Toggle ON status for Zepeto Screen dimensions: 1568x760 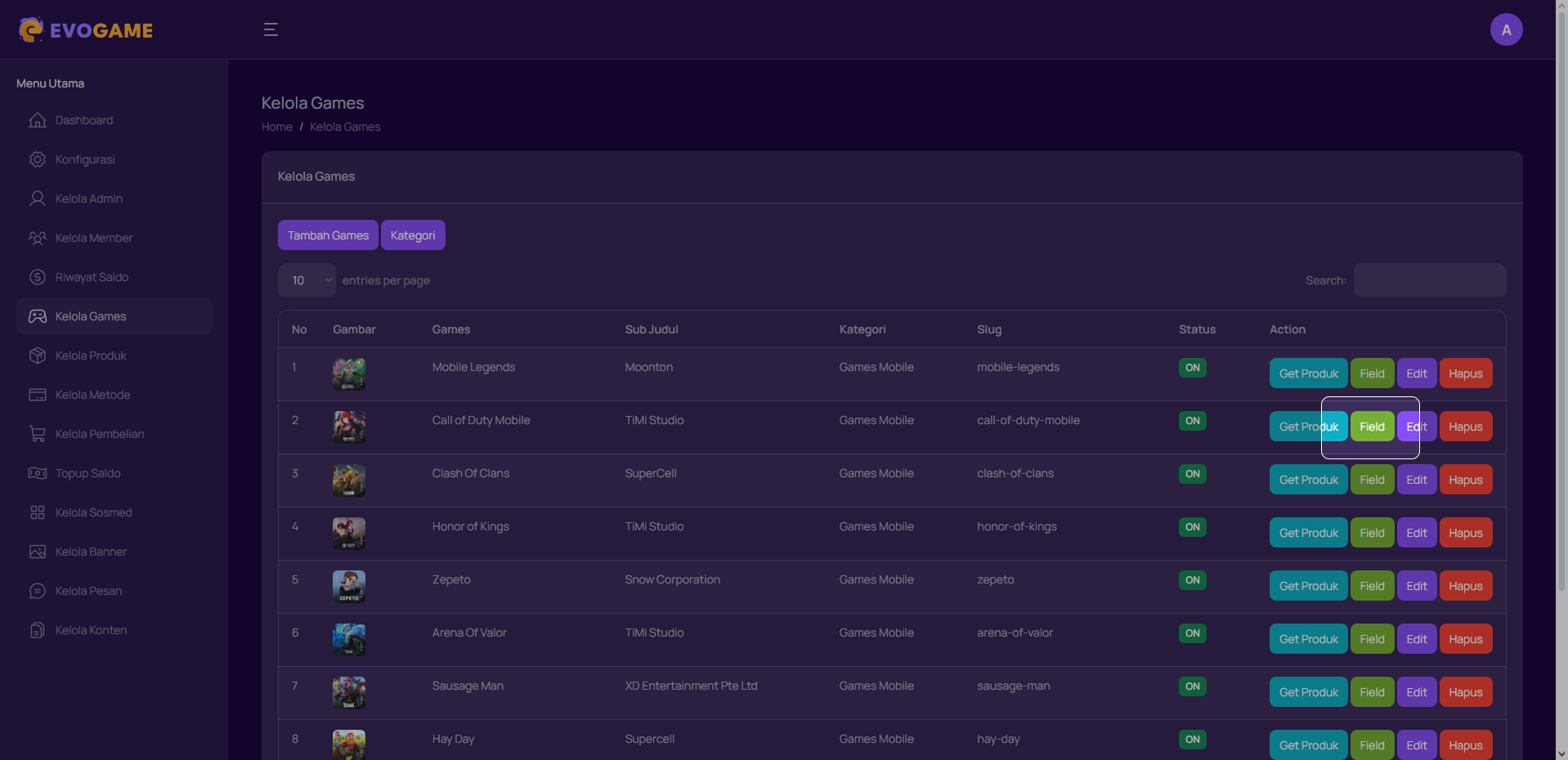point(1193,580)
